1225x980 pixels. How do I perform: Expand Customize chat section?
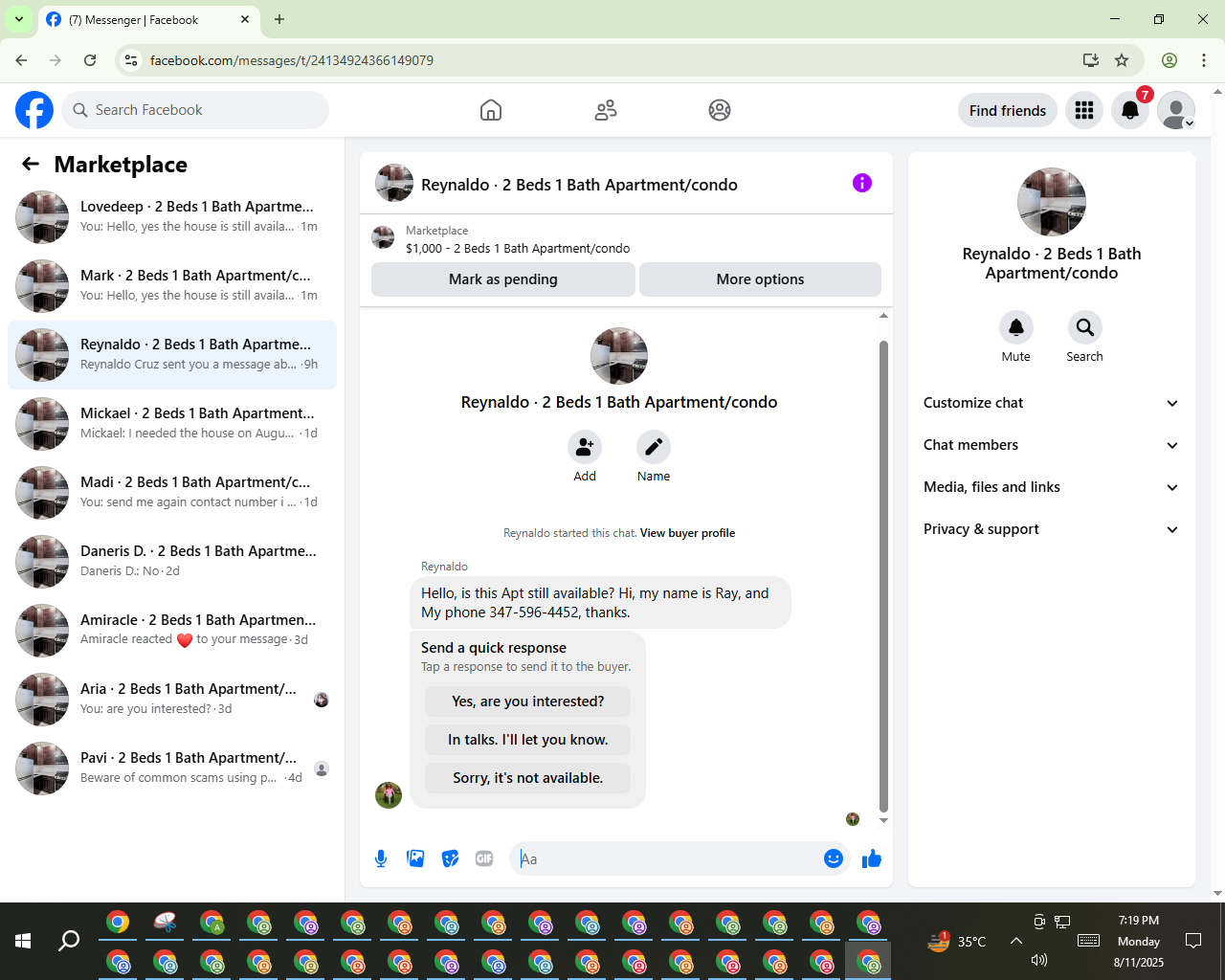(x=1052, y=403)
